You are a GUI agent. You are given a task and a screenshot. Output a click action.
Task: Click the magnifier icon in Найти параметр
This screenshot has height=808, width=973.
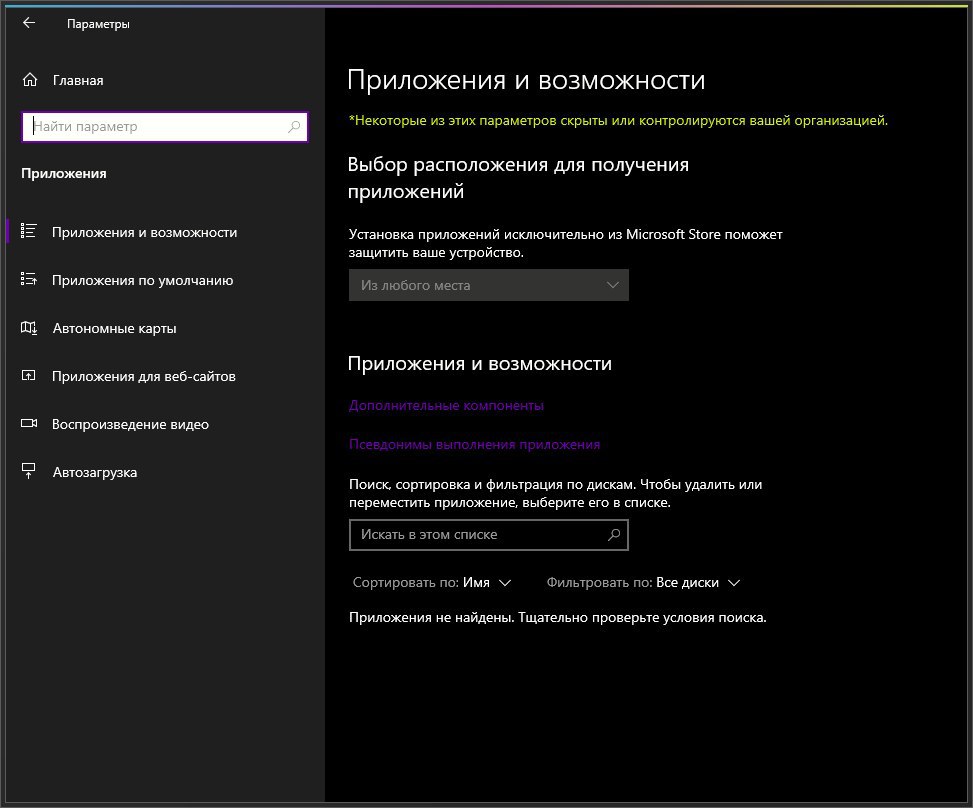[294, 127]
